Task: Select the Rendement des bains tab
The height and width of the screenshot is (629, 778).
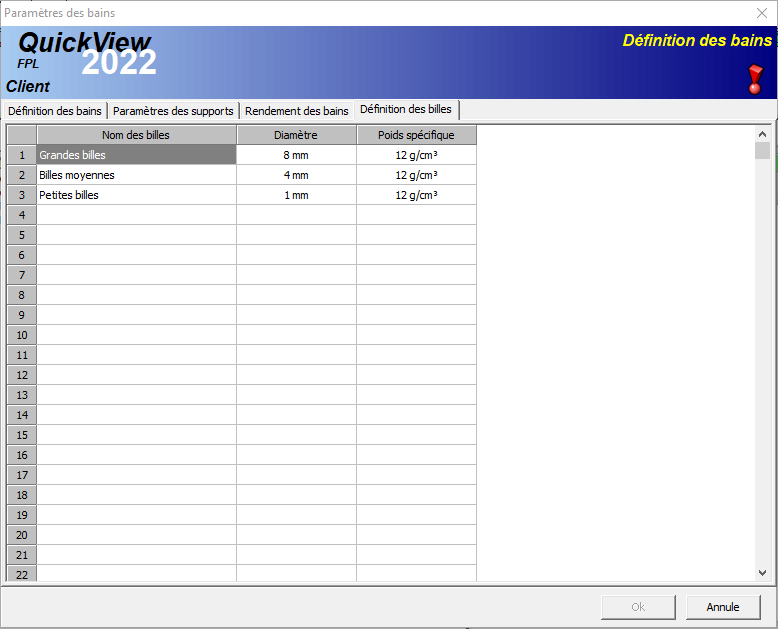Action: [297, 111]
